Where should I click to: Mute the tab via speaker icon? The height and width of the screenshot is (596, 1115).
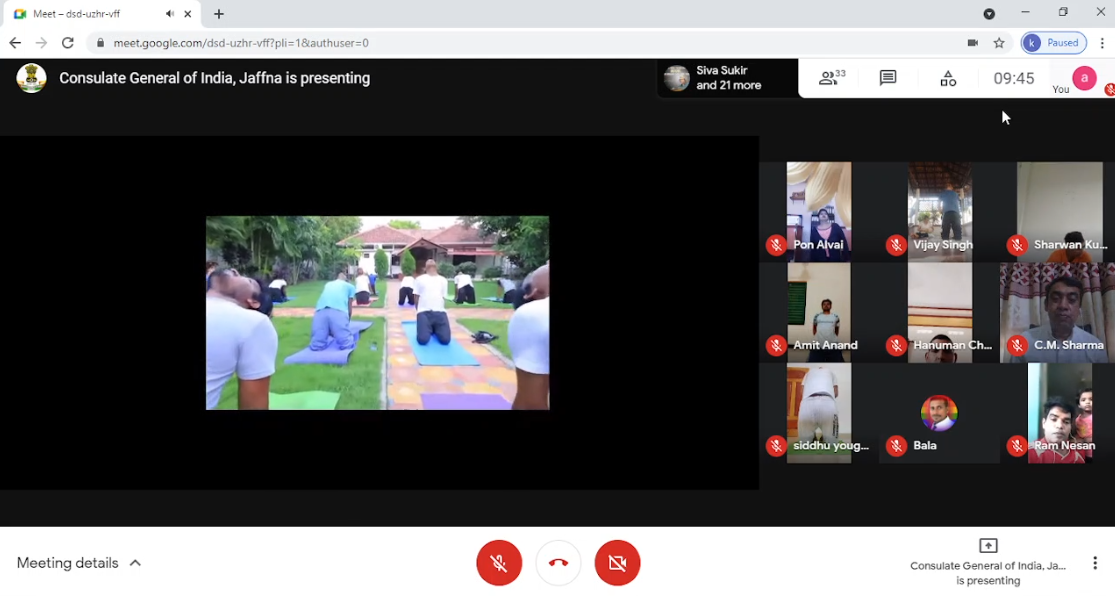(169, 14)
